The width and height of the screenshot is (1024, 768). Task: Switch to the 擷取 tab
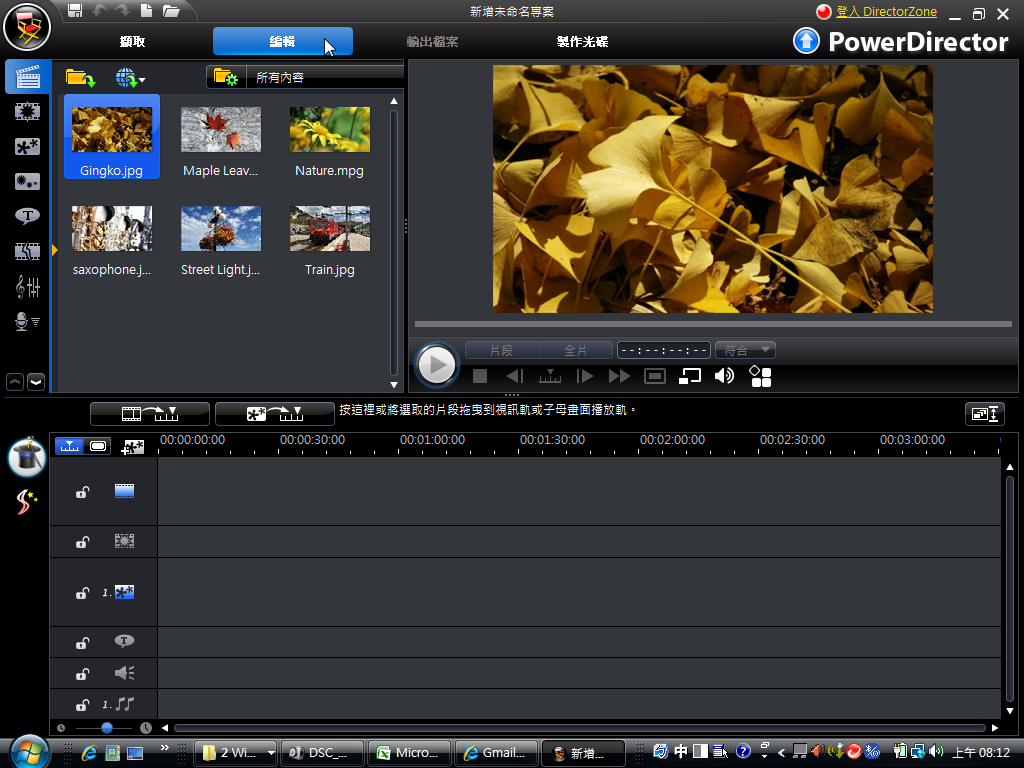(x=132, y=42)
